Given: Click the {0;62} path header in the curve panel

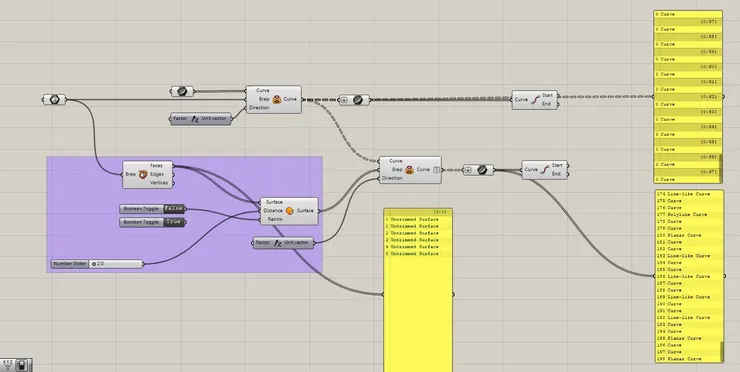Looking at the screenshot, I should tap(687, 97).
